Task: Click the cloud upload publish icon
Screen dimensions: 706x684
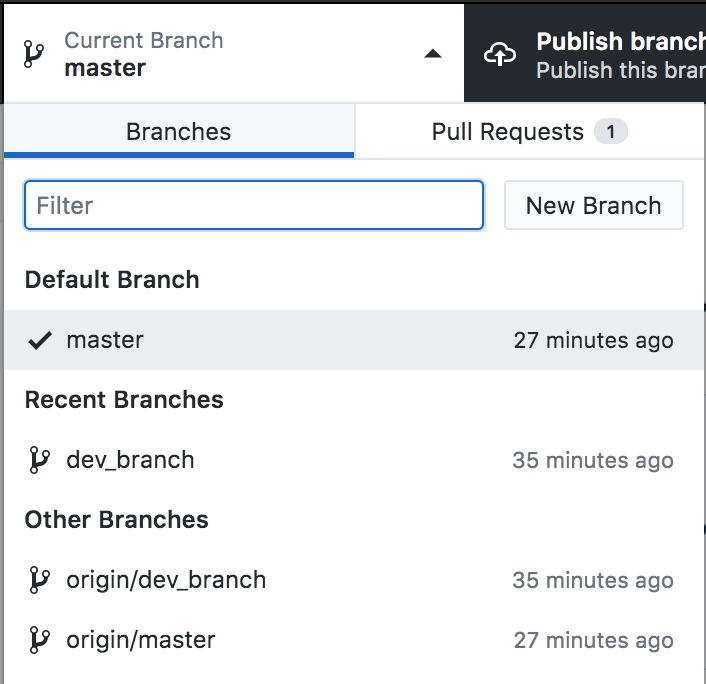Action: (500, 55)
